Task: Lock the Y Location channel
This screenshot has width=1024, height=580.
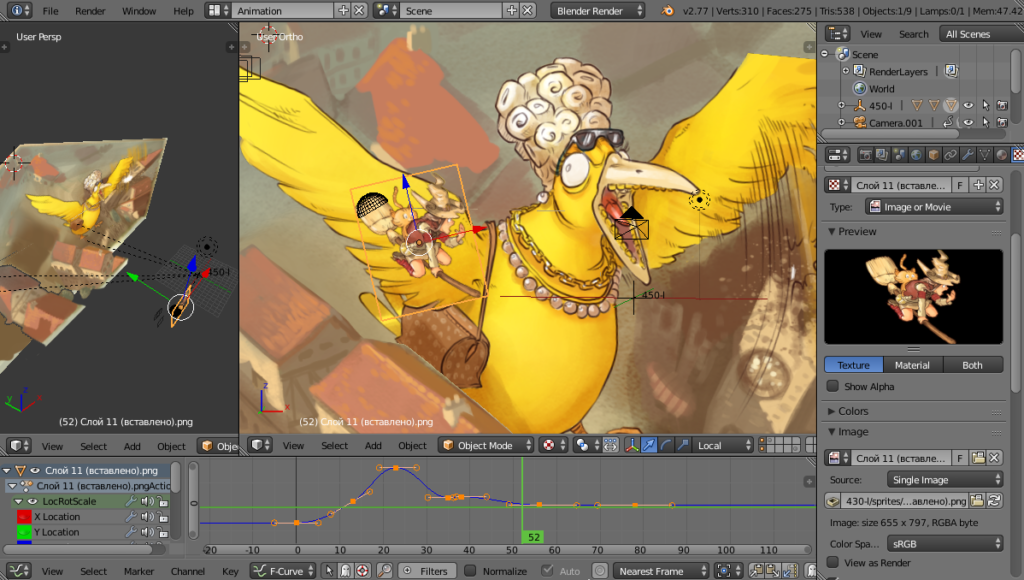Action: coord(162,532)
